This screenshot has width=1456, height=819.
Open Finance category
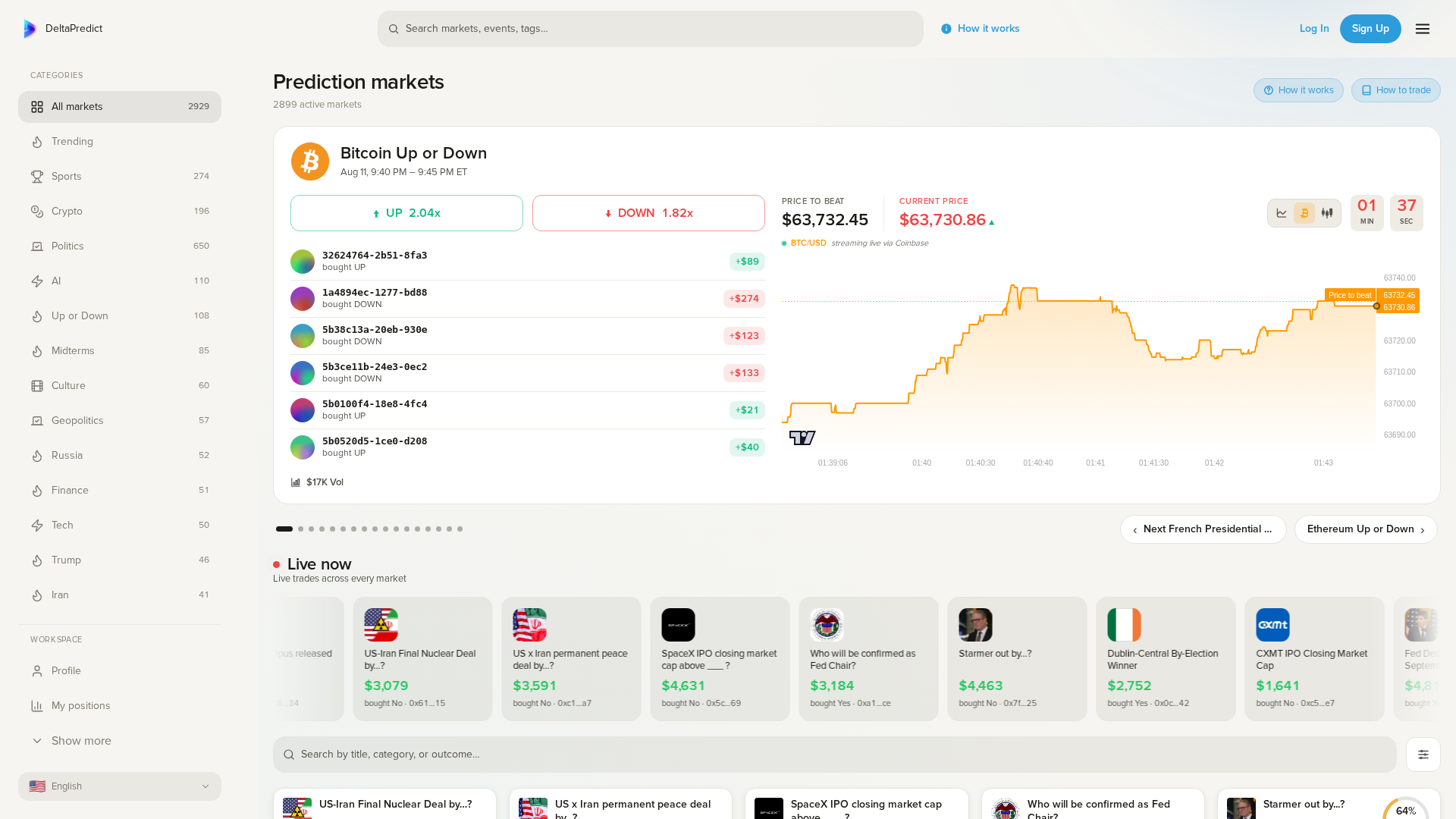coord(120,491)
